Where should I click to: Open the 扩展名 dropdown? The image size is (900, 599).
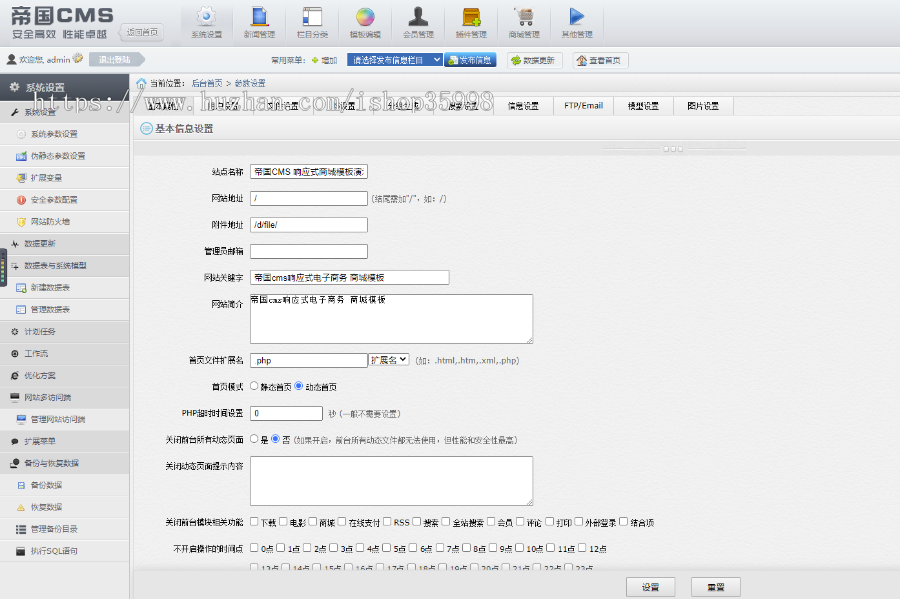(389, 360)
